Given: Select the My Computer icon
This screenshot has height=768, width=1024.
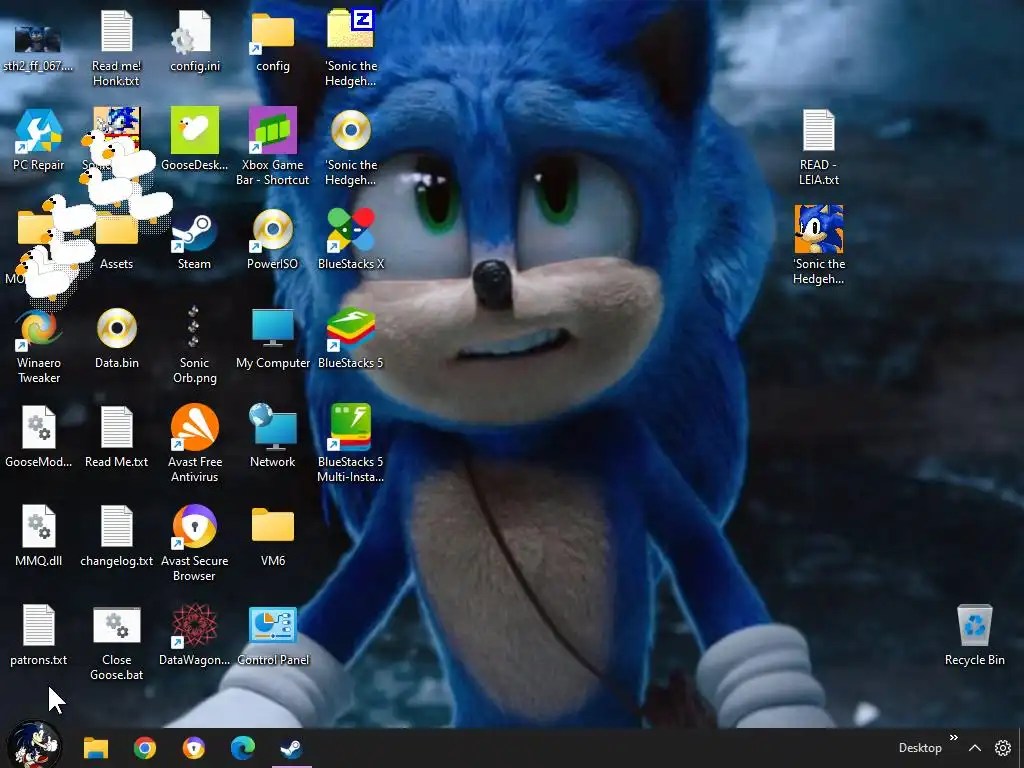Looking at the screenshot, I should (272, 328).
